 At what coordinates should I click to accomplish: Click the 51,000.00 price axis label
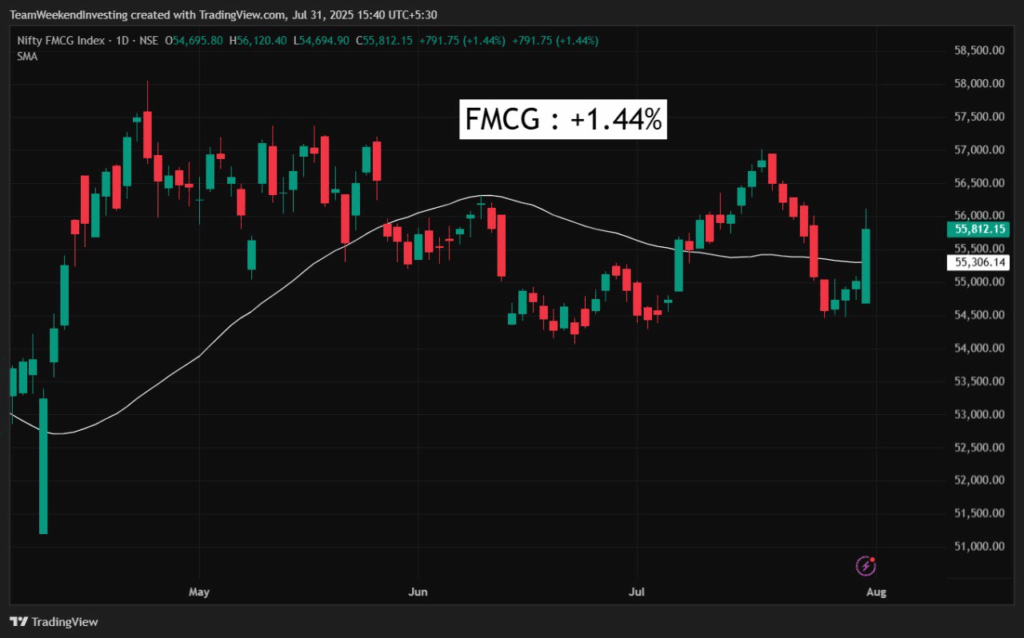[979, 546]
